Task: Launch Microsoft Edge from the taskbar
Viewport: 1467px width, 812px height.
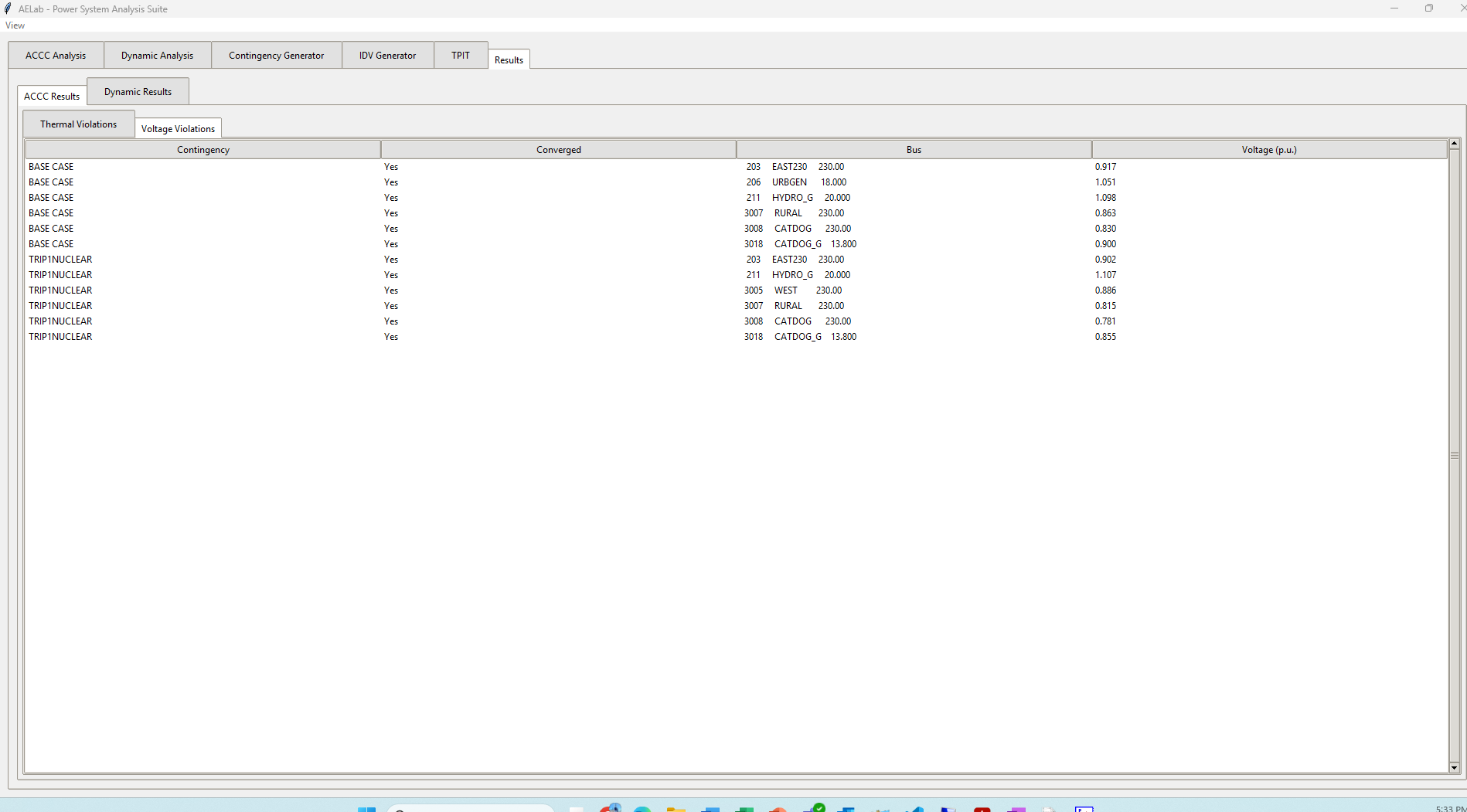Action: tap(642, 809)
